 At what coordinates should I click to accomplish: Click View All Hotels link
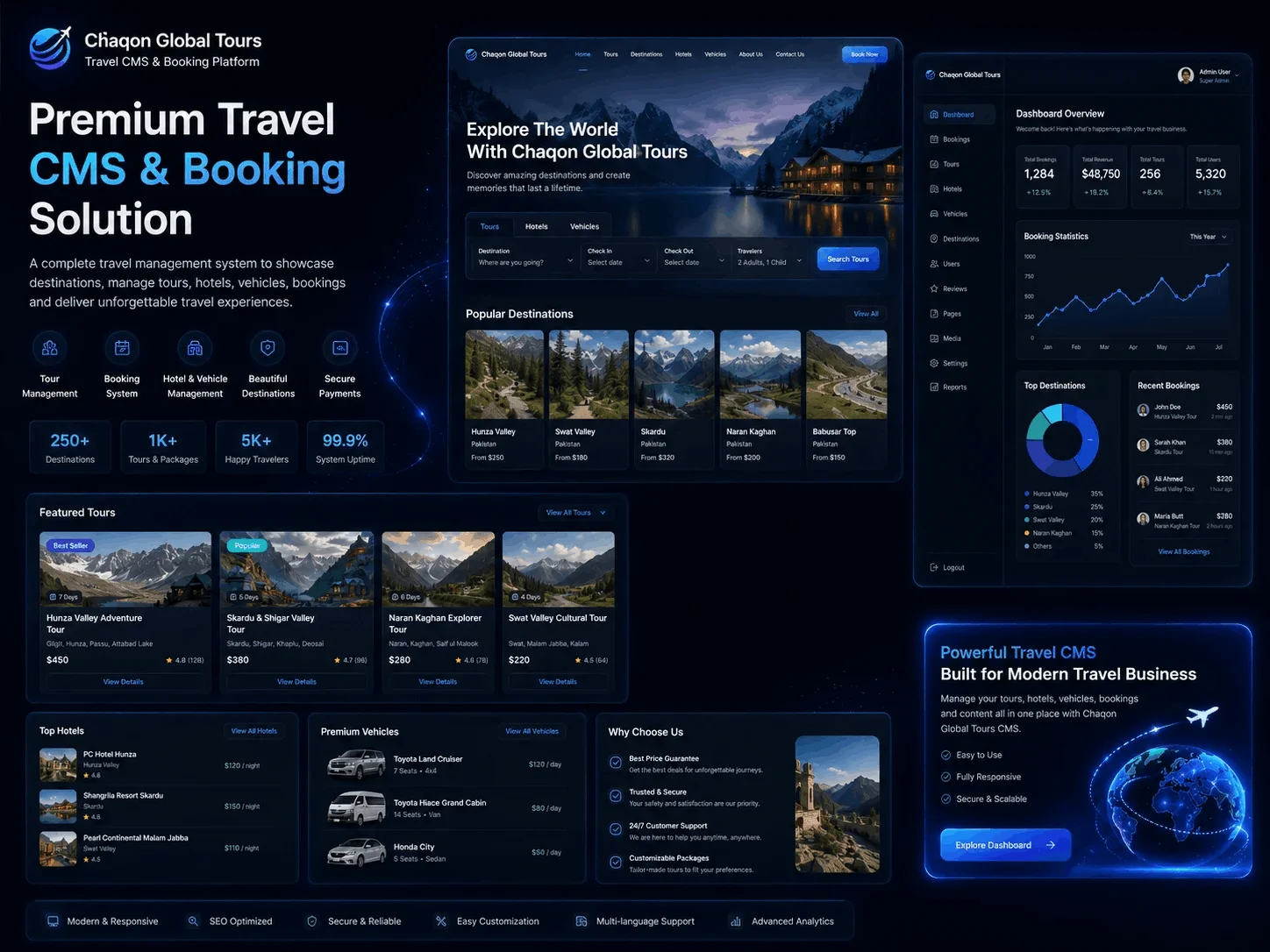[x=253, y=731]
